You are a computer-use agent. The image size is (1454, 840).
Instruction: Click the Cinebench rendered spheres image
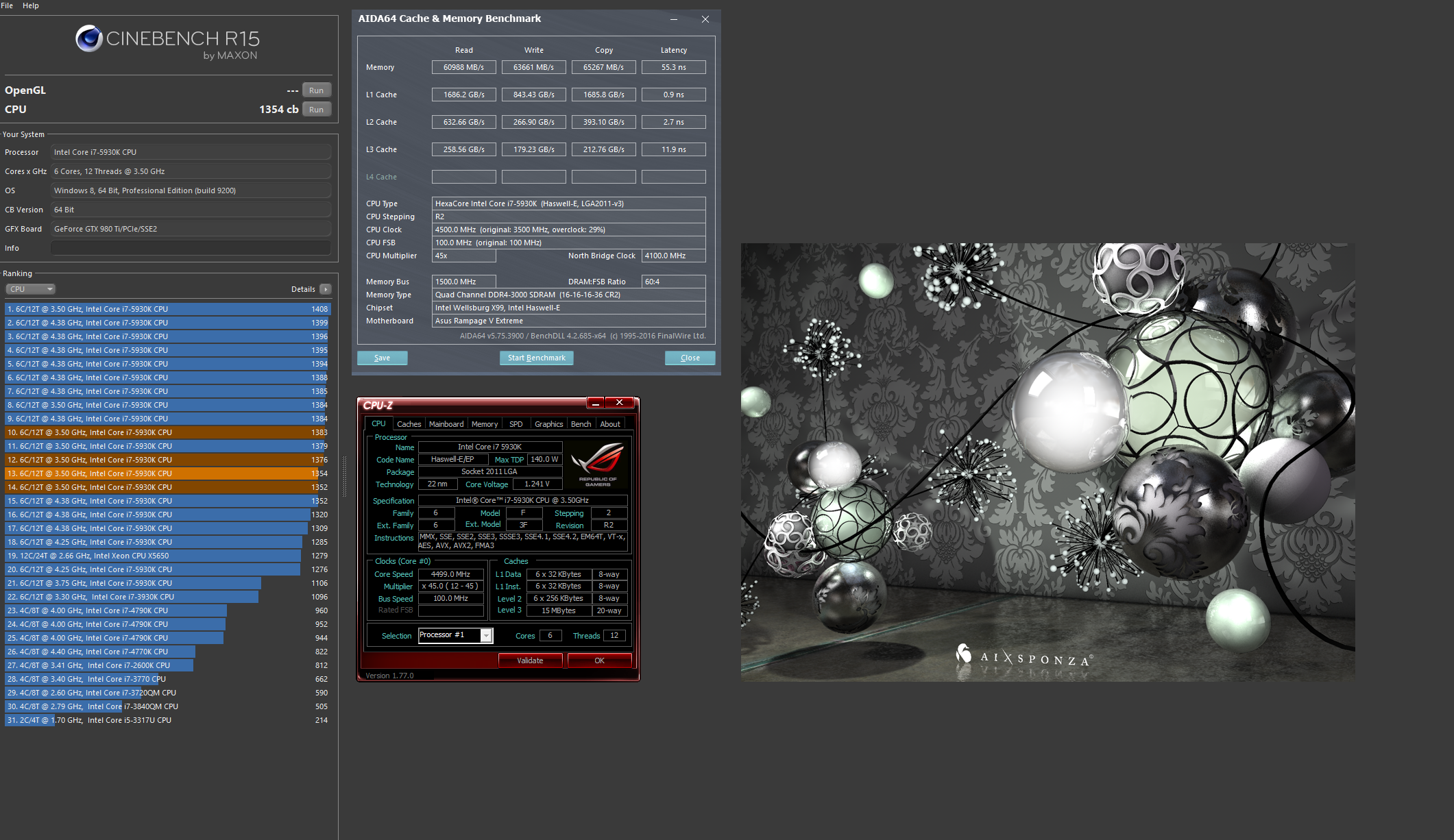click(1047, 462)
